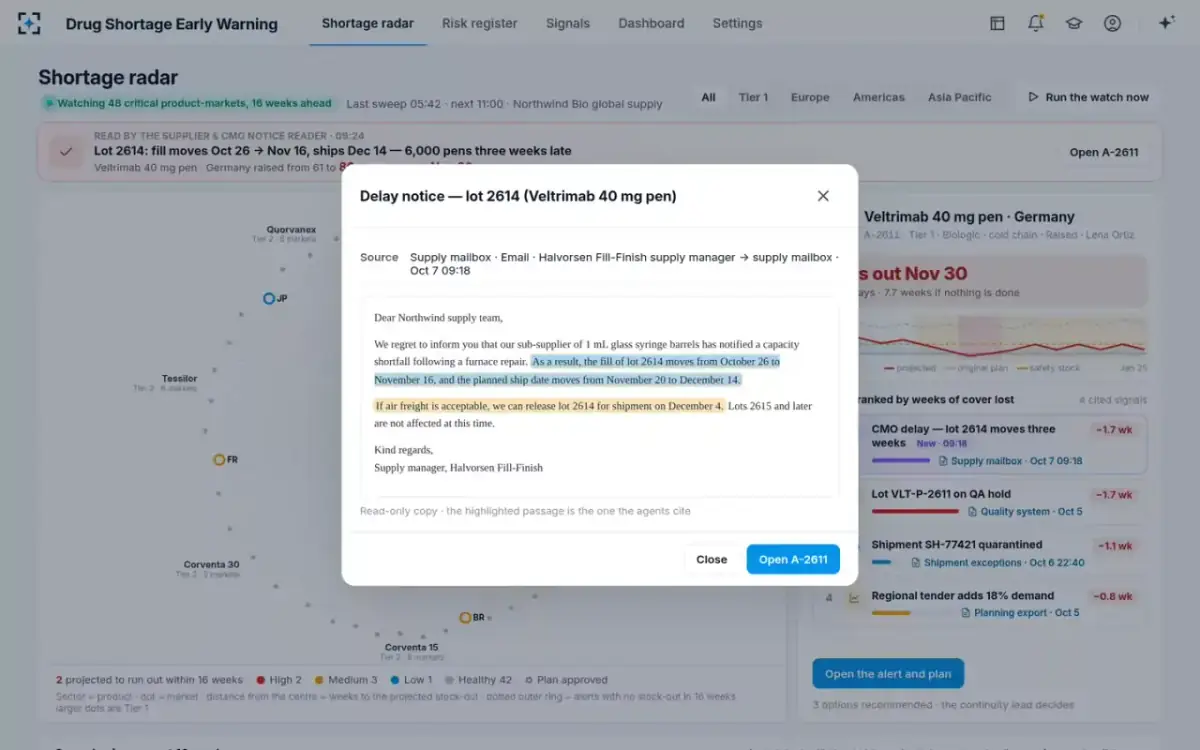The image size is (1200, 750).
Task: Filter radar by Asia Pacific
Action: pyautogui.click(x=960, y=97)
